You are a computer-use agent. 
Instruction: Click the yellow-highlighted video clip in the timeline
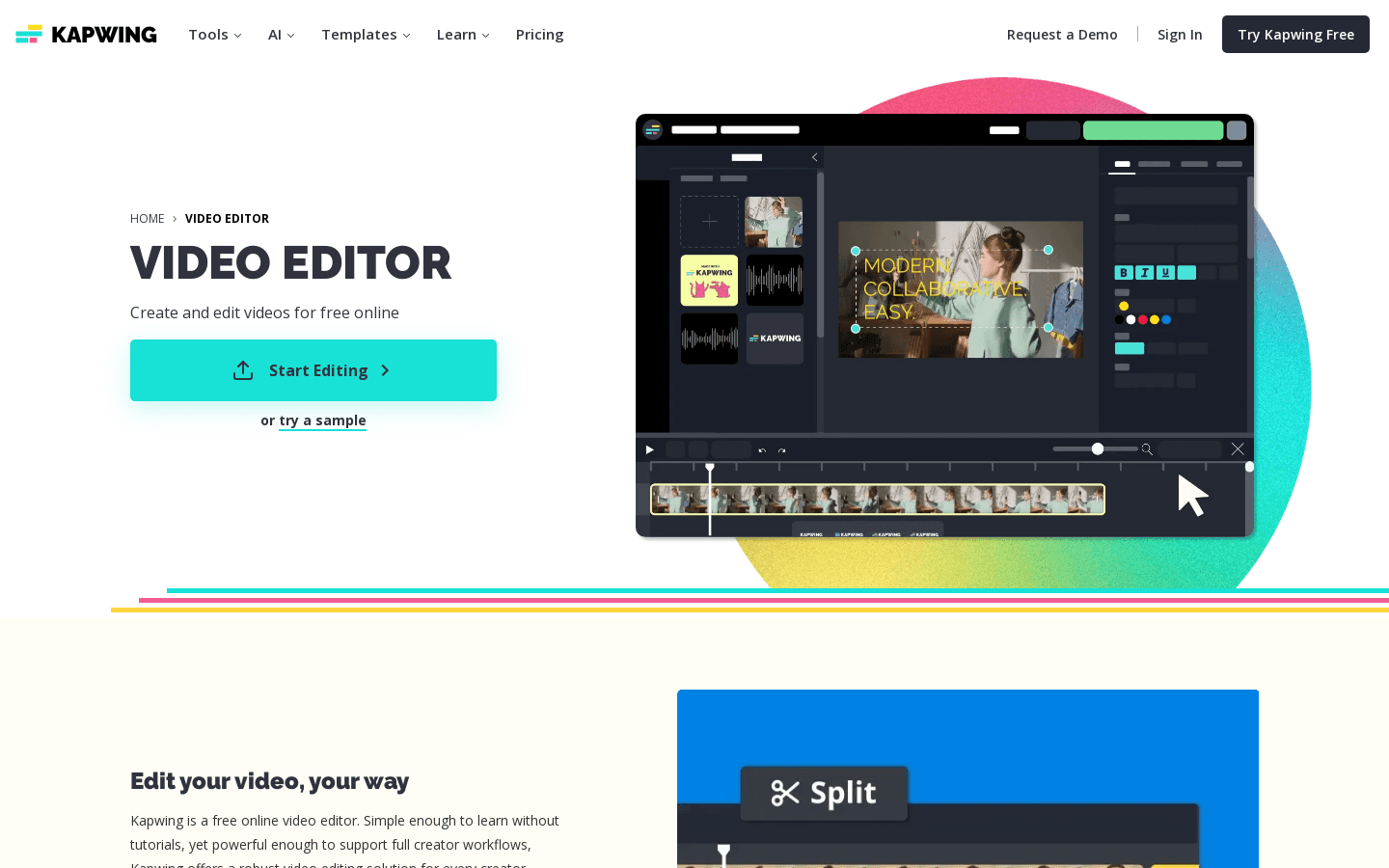pos(878,499)
